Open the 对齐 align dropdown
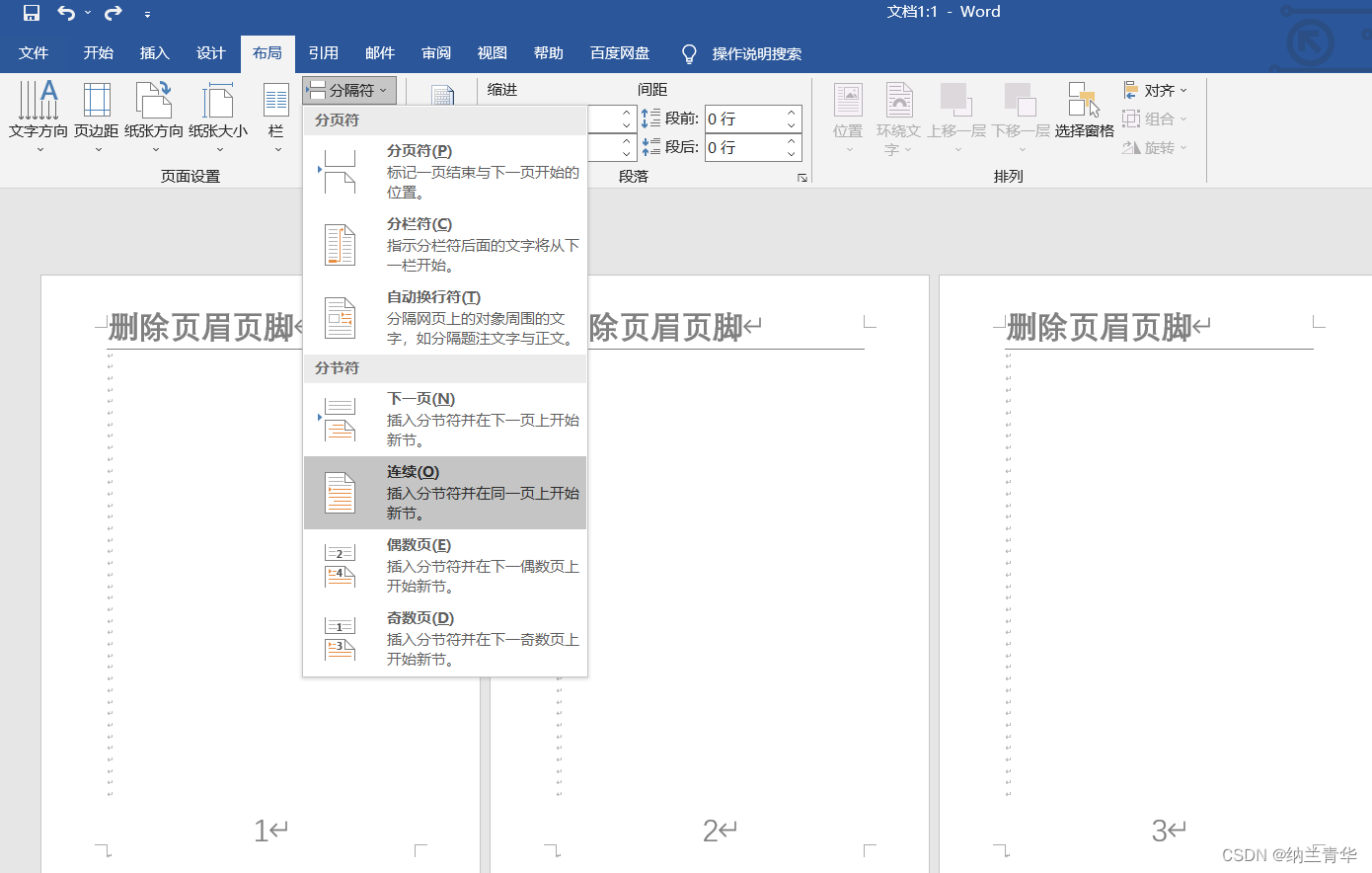The width and height of the screenshot is (1372, 873). pyautogui.click(x=1155, y=90)
